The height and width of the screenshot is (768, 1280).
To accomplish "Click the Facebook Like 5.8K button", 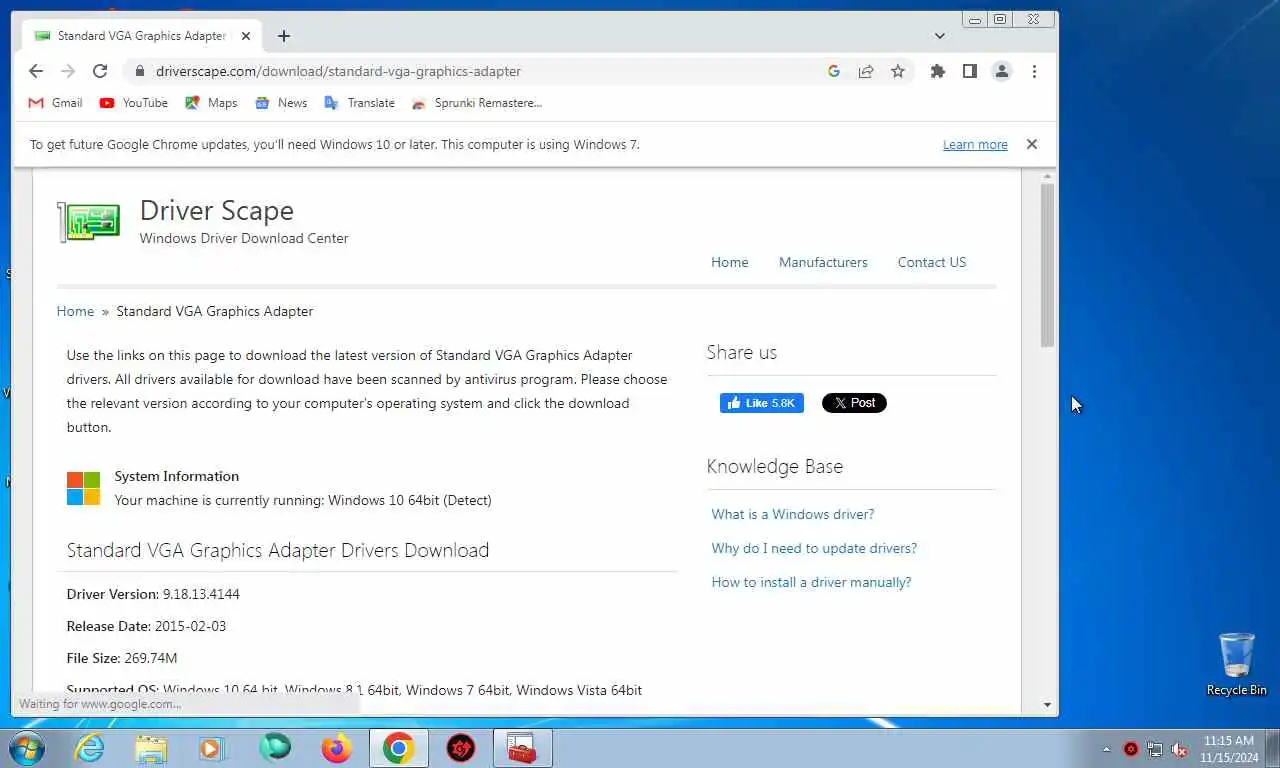I will point(762,403).
